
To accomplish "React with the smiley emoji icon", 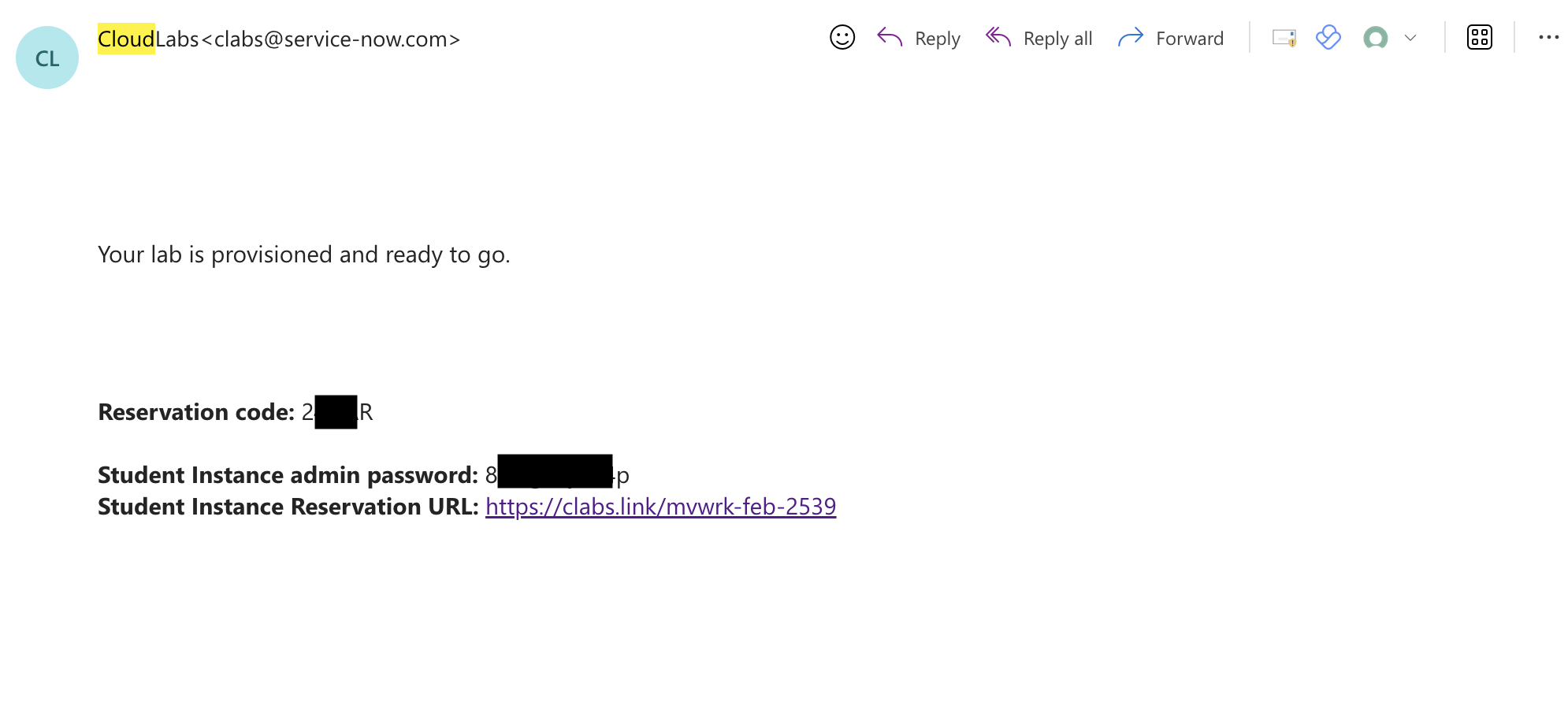I will (x=842, y=37).
